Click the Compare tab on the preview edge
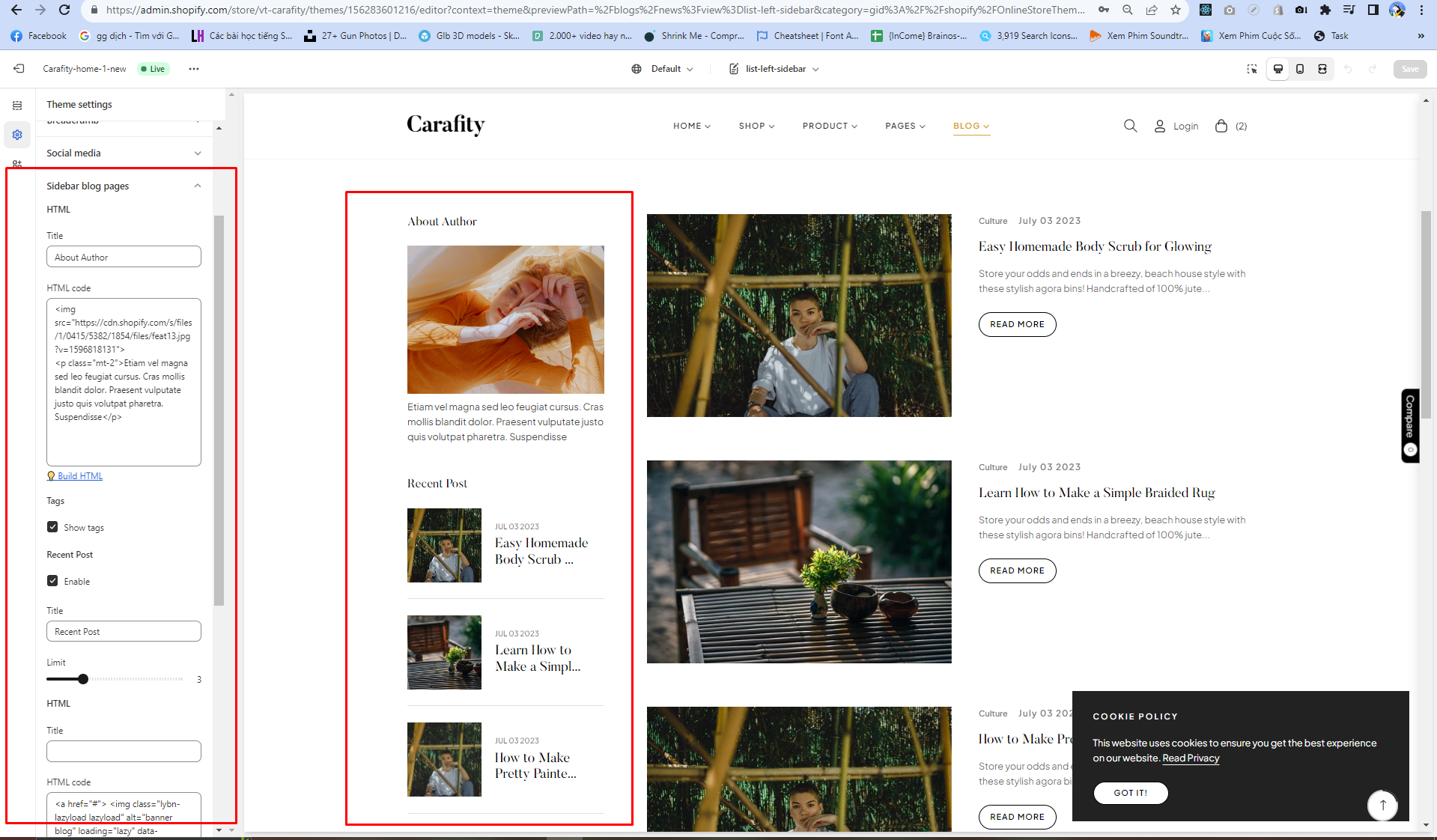This screenshot has height=840, width=1437. point(1410,425)
